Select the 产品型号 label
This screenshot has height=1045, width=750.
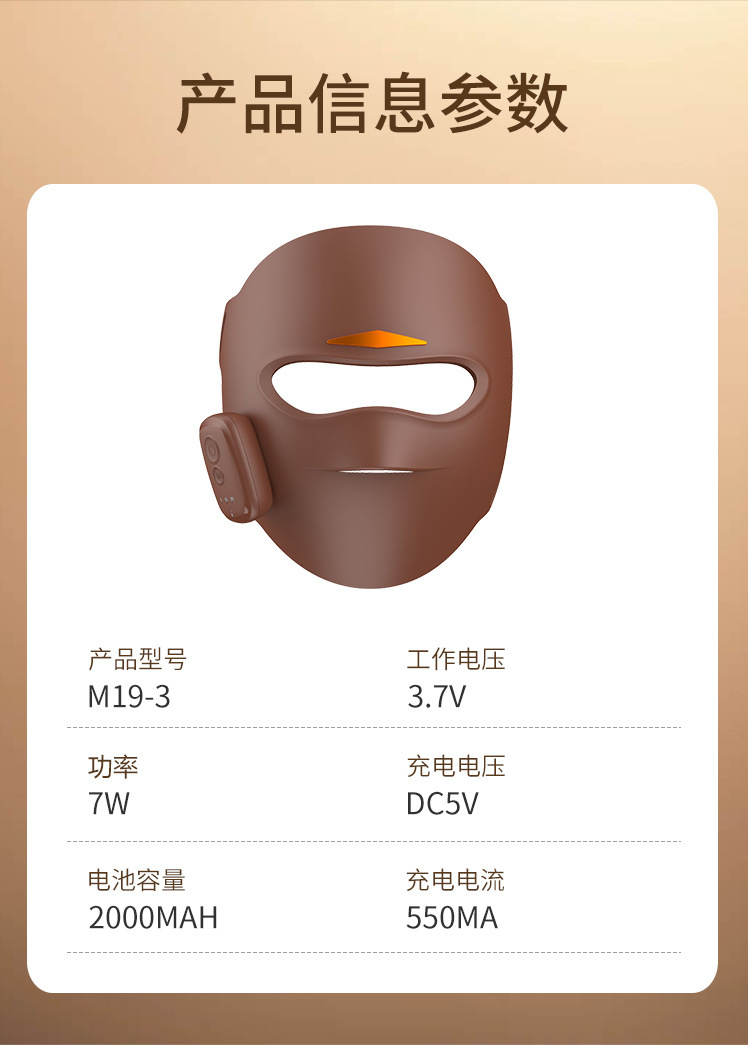(137, 659)
